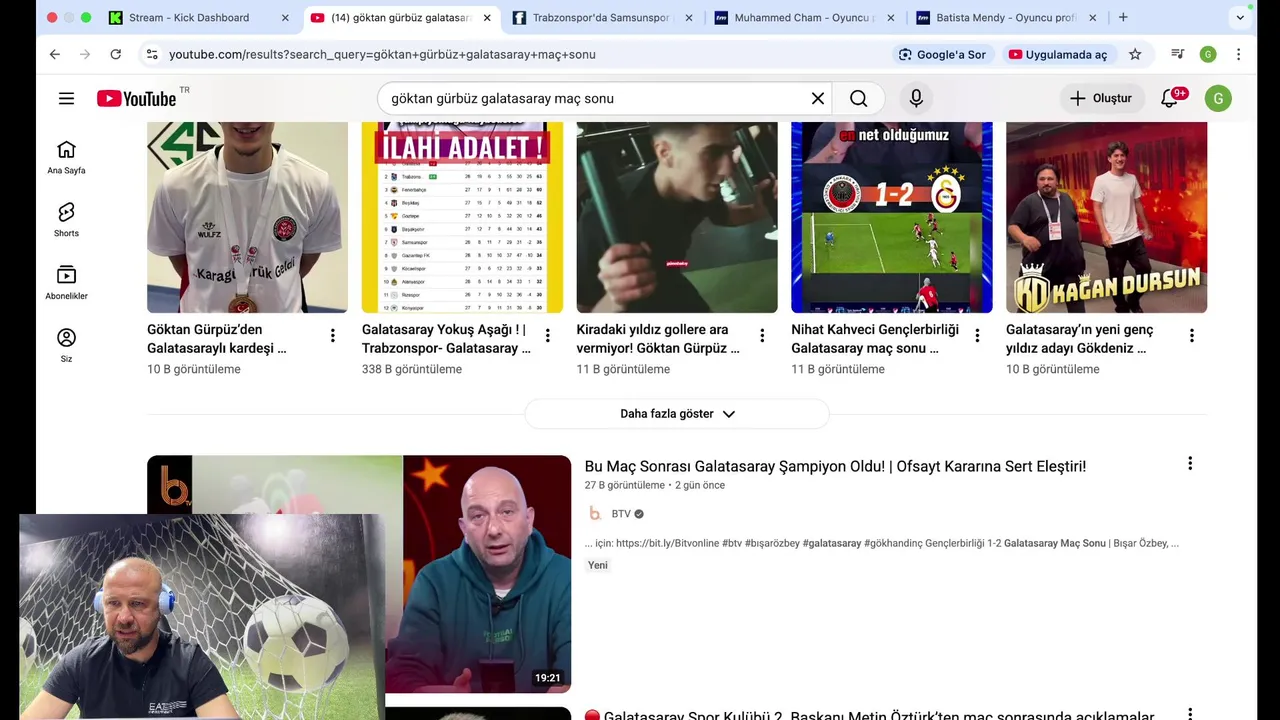1280x720 pixels.
Task: Open Nihat Kahveci Gençlerbirliği short title
Action: pyautogui.click(x=875, y=339)
